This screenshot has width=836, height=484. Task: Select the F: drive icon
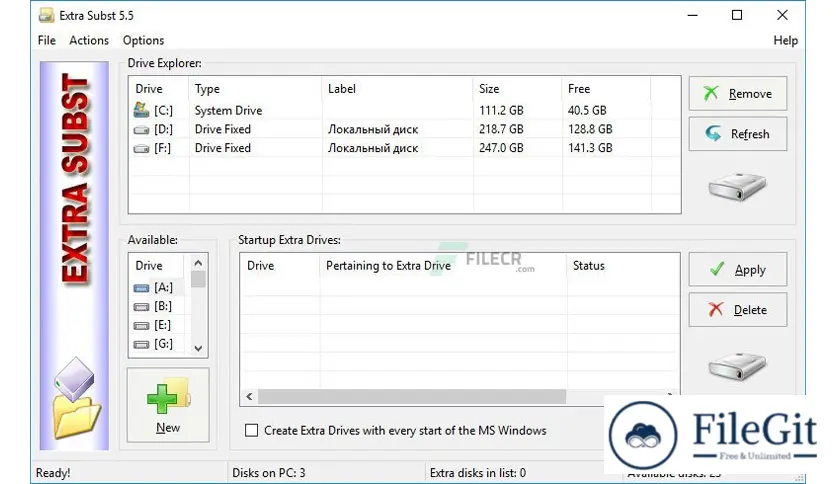pyautogui.click(x=141, y=149)
